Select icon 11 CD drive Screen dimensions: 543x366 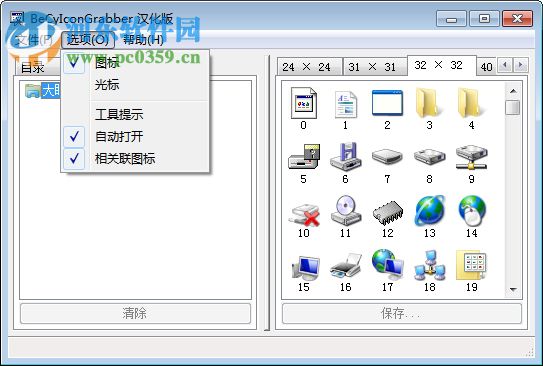[346, 210]
